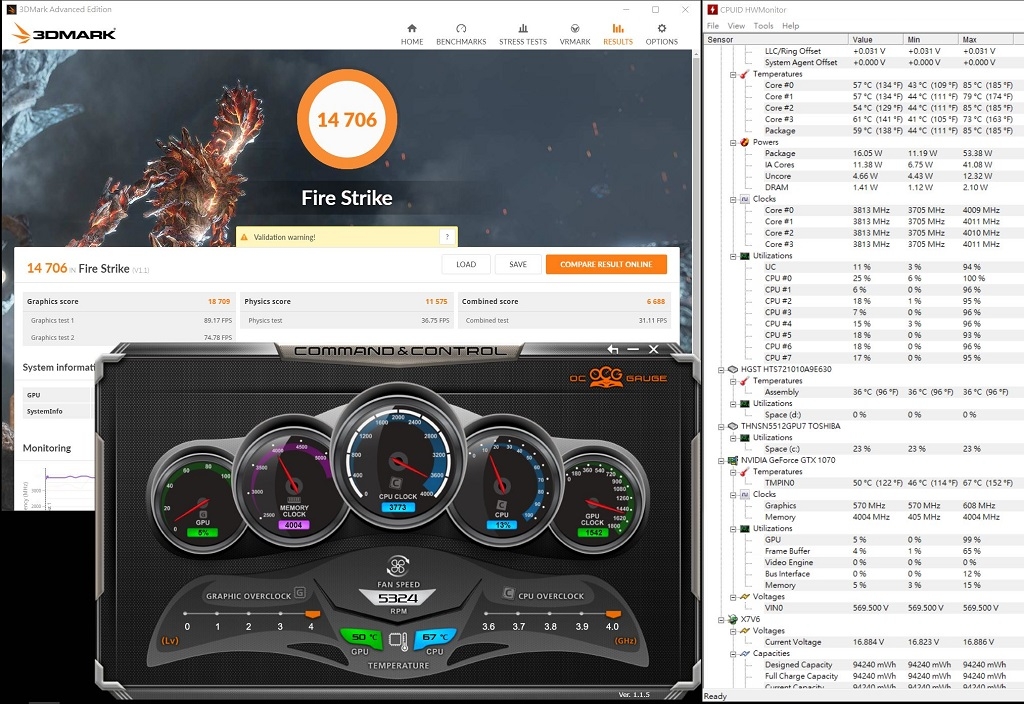Collapse the X7V6 device node
Image resolution: width=1024 pixels, height=704 pixels.
pyautogui.click(x=722, y=620)
